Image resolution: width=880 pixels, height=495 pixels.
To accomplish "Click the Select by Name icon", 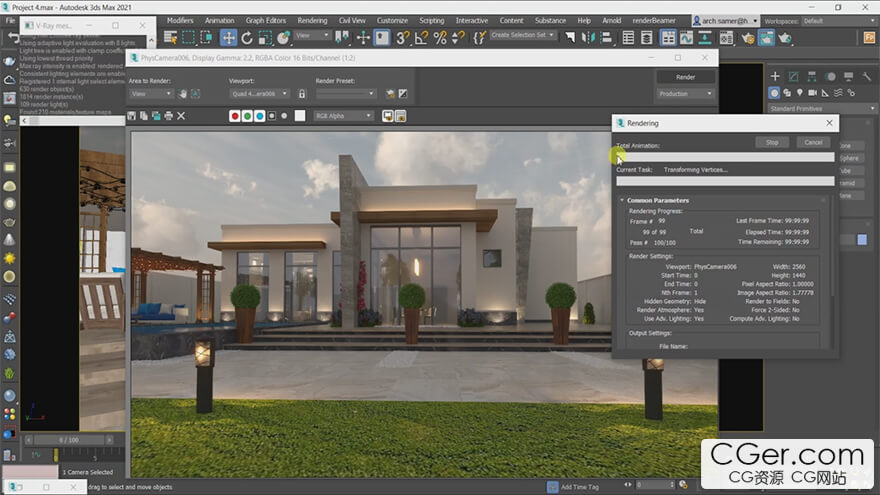I will click(171, 38).
